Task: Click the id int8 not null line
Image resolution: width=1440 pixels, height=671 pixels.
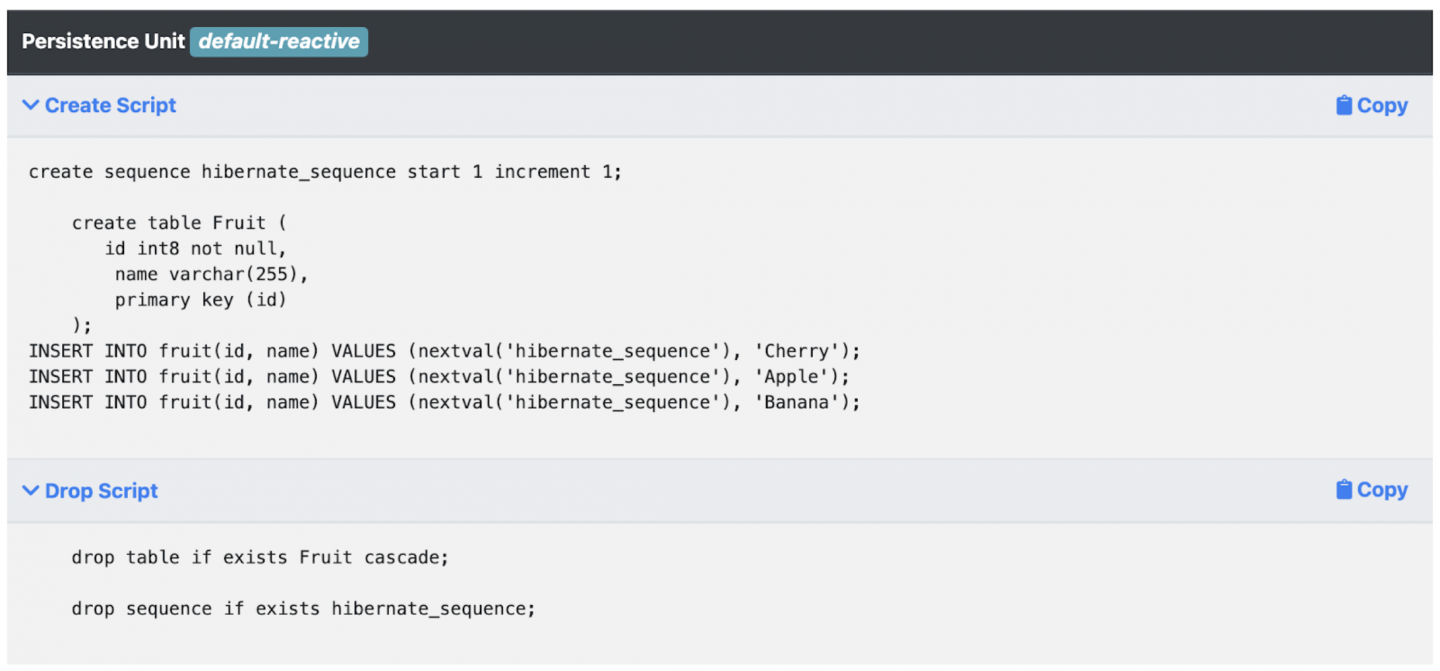Action: coord(195,249)
